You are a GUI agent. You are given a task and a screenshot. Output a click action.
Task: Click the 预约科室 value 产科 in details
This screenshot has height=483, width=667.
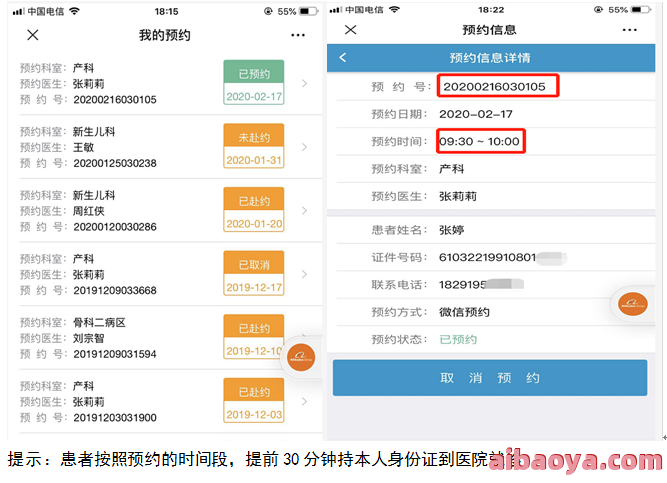(452, 169)
